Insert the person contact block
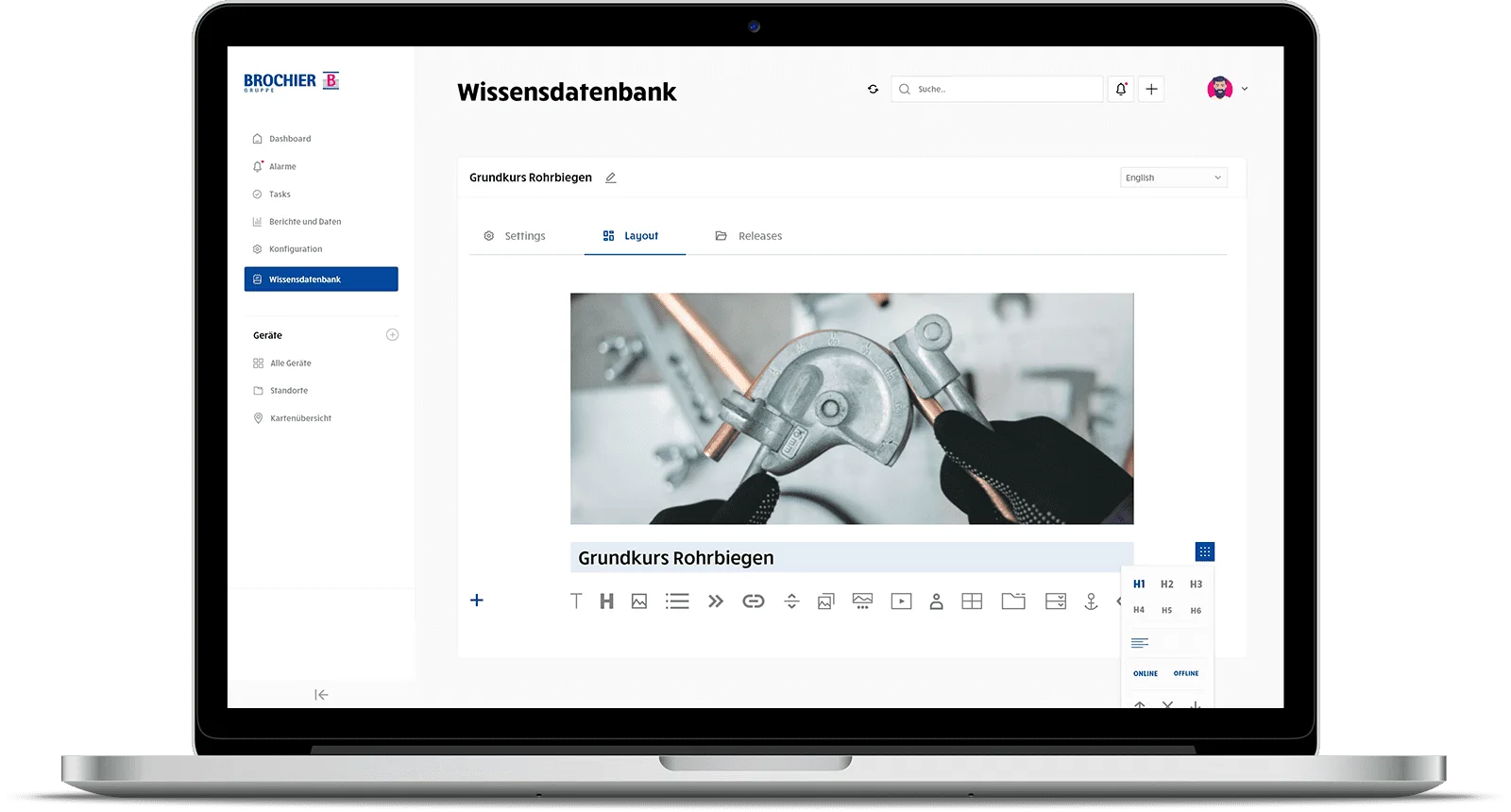Screen dimensions: 1511x812 point(937,601)
